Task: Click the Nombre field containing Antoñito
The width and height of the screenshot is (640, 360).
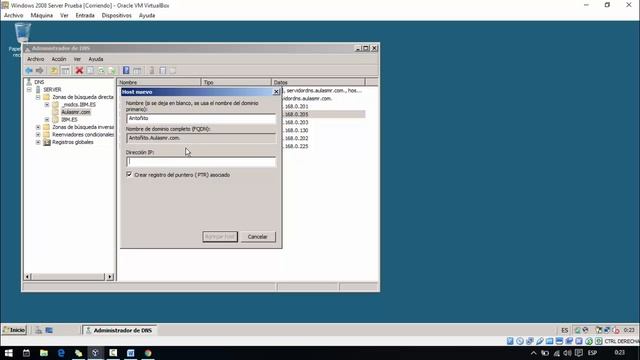Action: (x=201, y=118)
